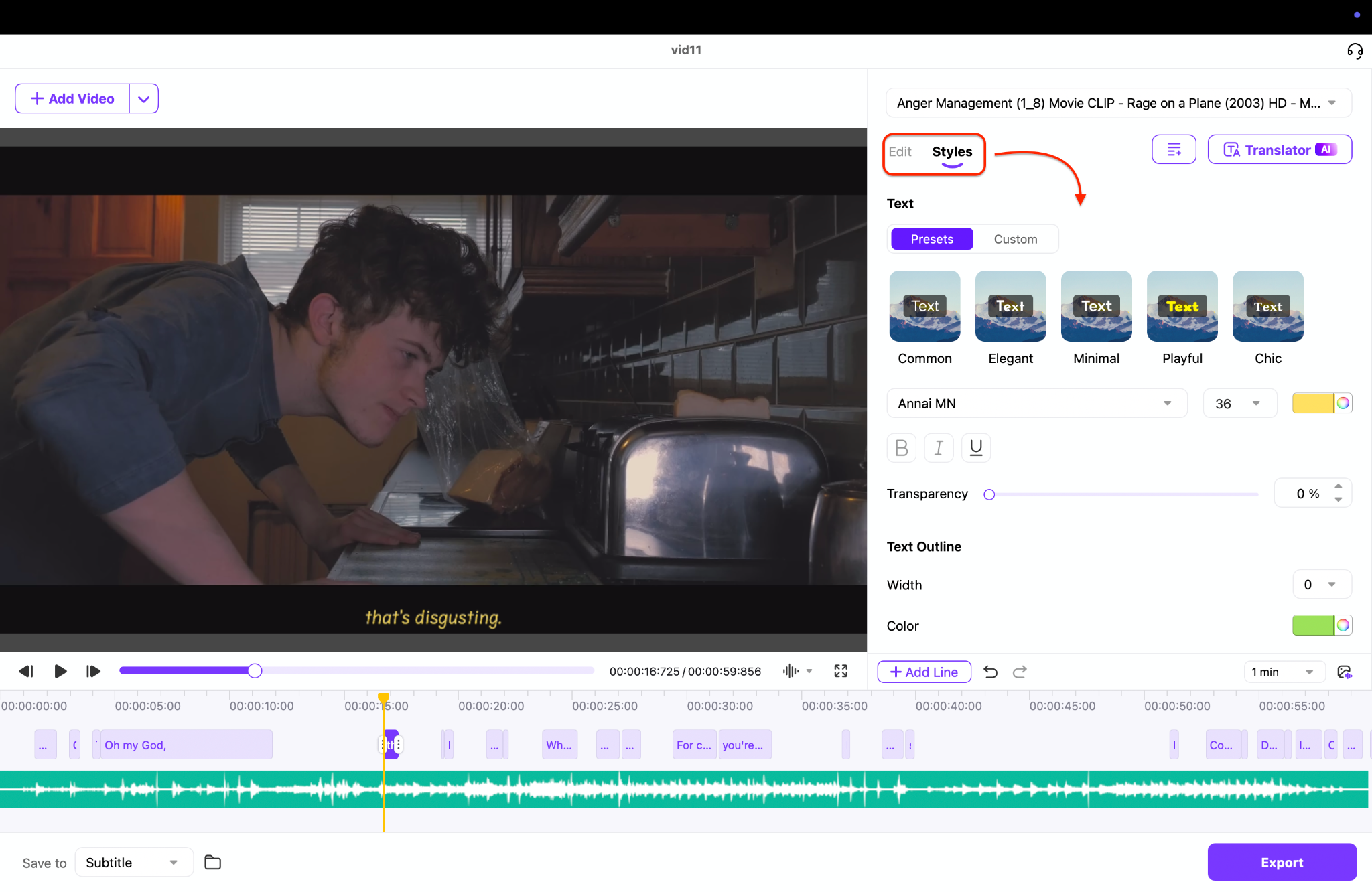This screenshot has height=892, width=1372.
Task: Click the fullscreen preview icon
Action: point(841,671)
